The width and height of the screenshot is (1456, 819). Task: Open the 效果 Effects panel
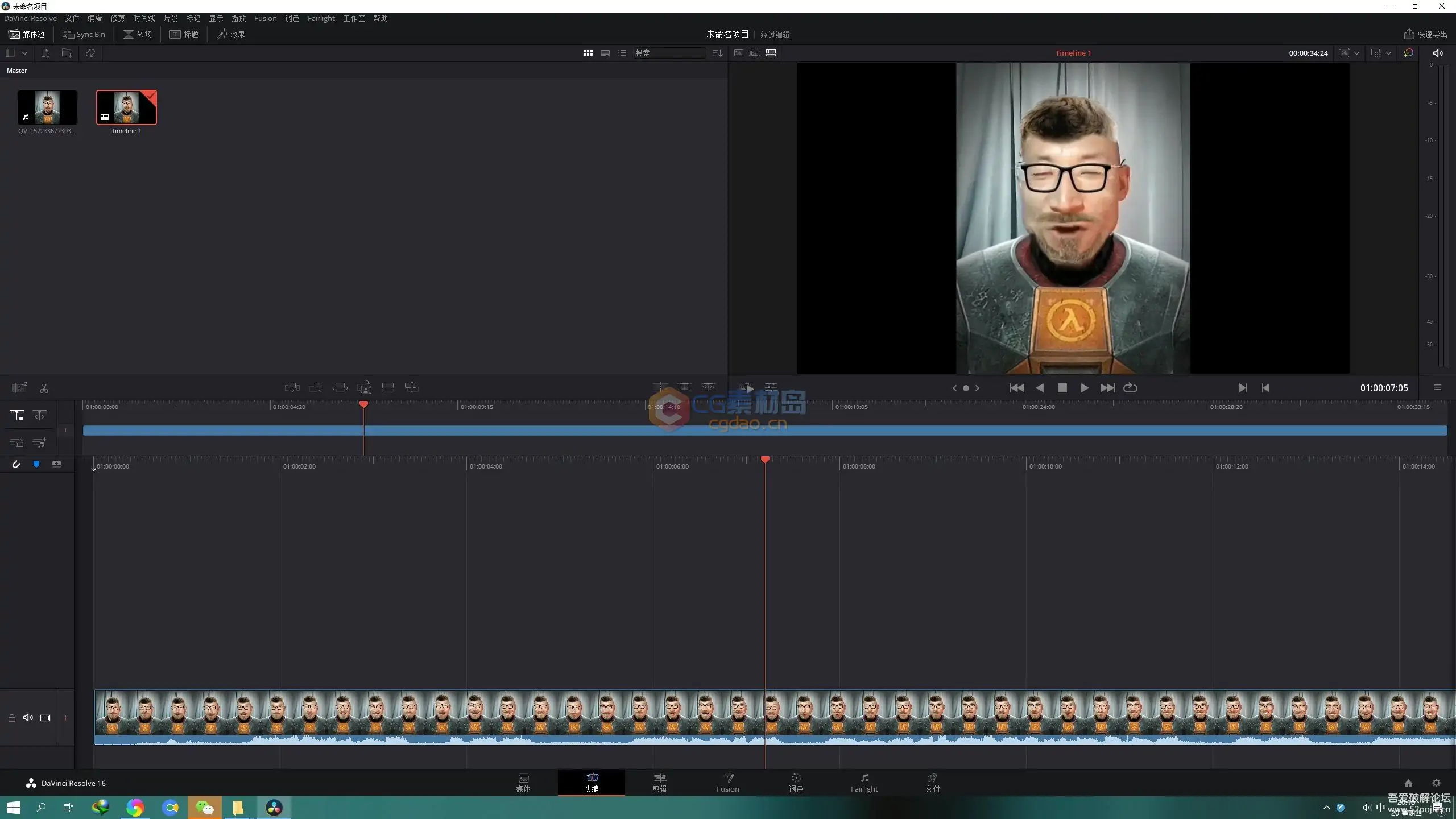[230, 34]
